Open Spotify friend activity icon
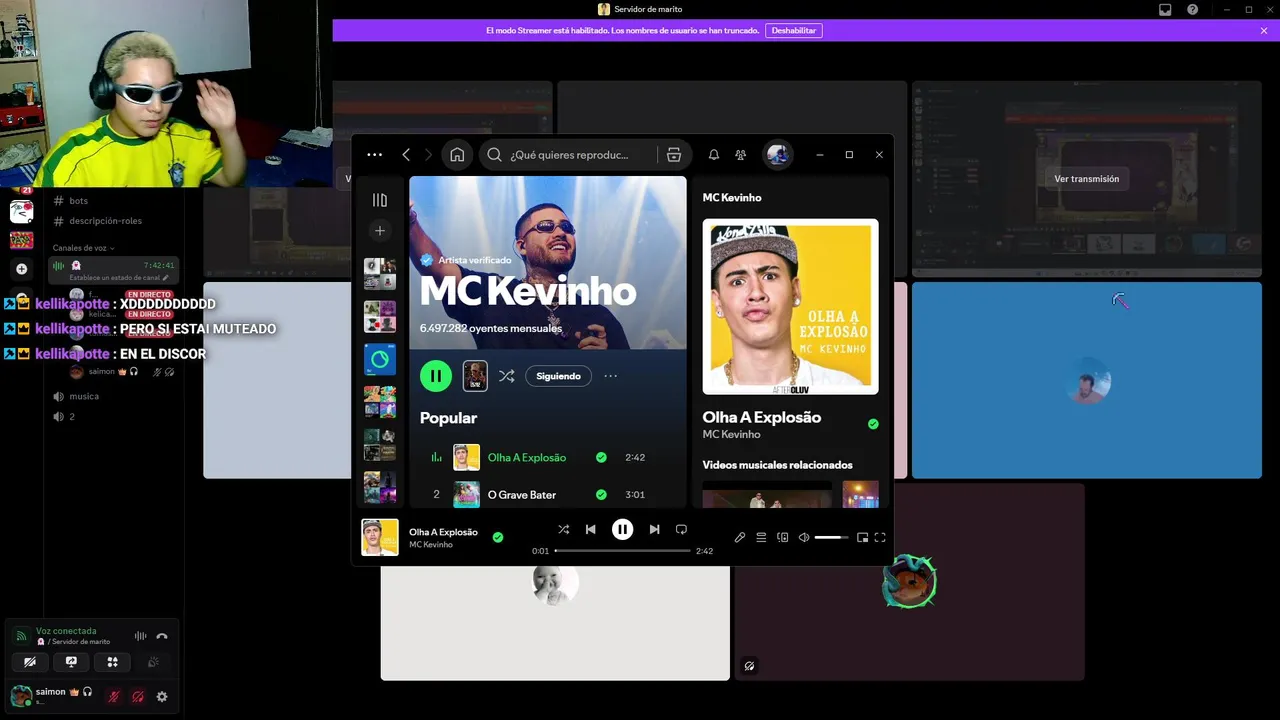This screenshot has width=1280, height=720. point(741,155)
